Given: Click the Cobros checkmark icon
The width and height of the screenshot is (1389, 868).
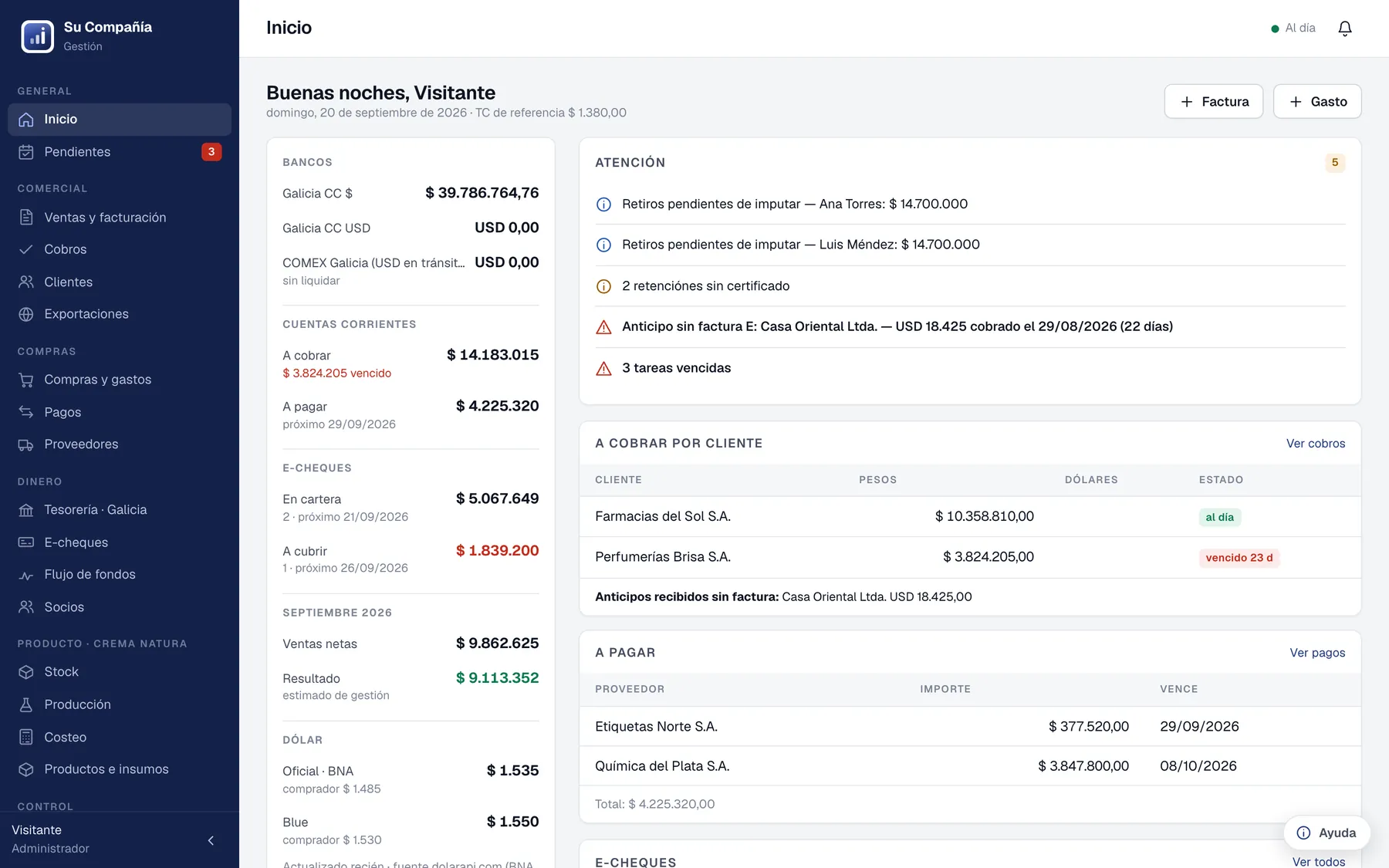Looking at the screenshot, I should [x=26, y=249].
